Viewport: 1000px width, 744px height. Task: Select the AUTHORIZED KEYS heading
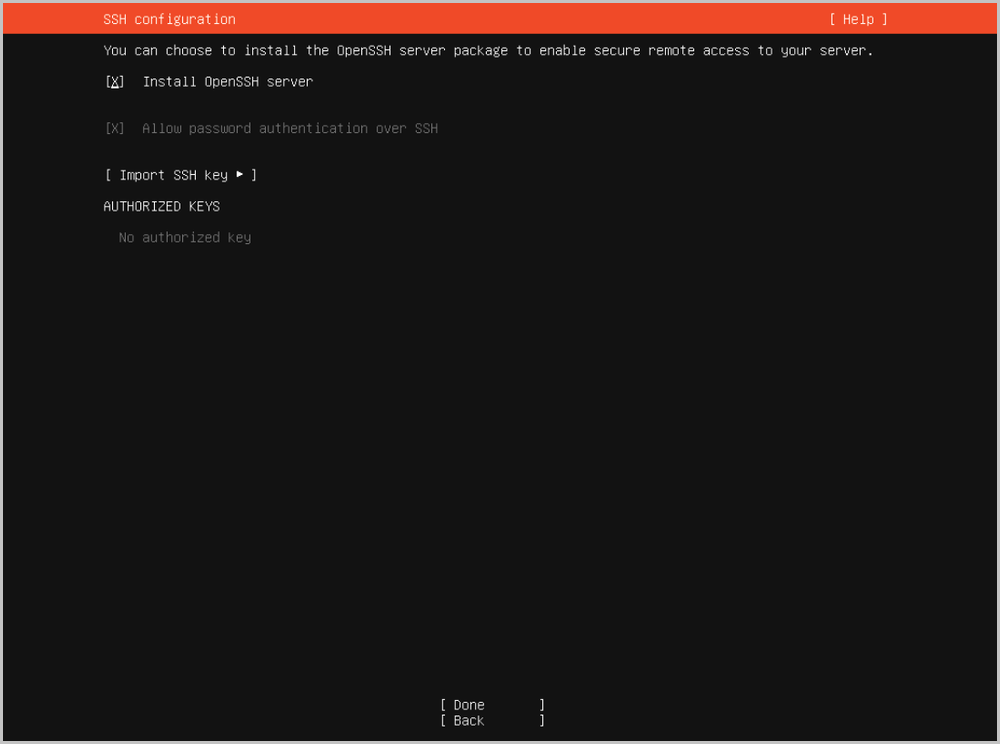(x=161, y=207)
